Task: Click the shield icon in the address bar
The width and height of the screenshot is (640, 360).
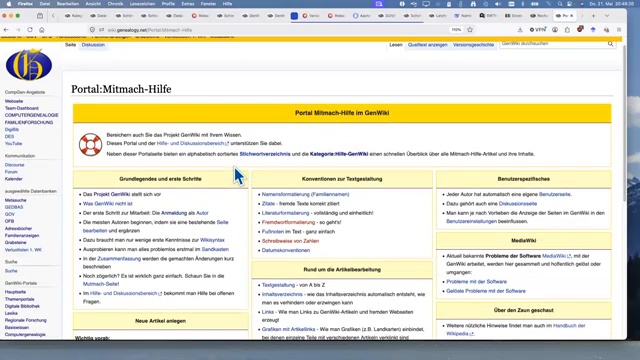Action: (x=92, y=30)
